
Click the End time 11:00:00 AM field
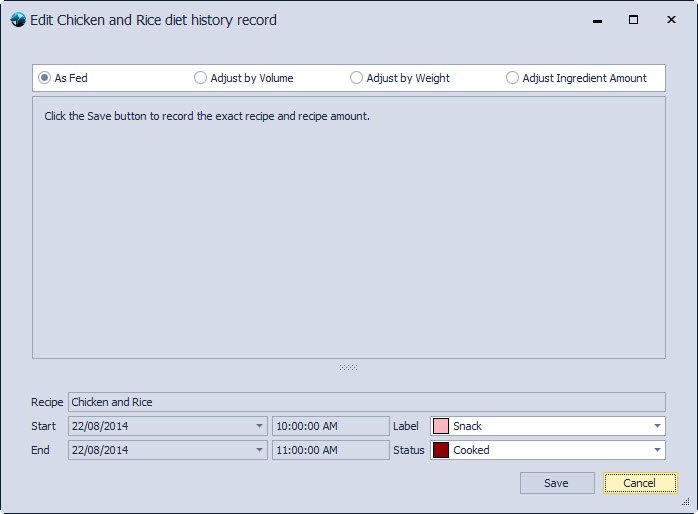(330, 450)
